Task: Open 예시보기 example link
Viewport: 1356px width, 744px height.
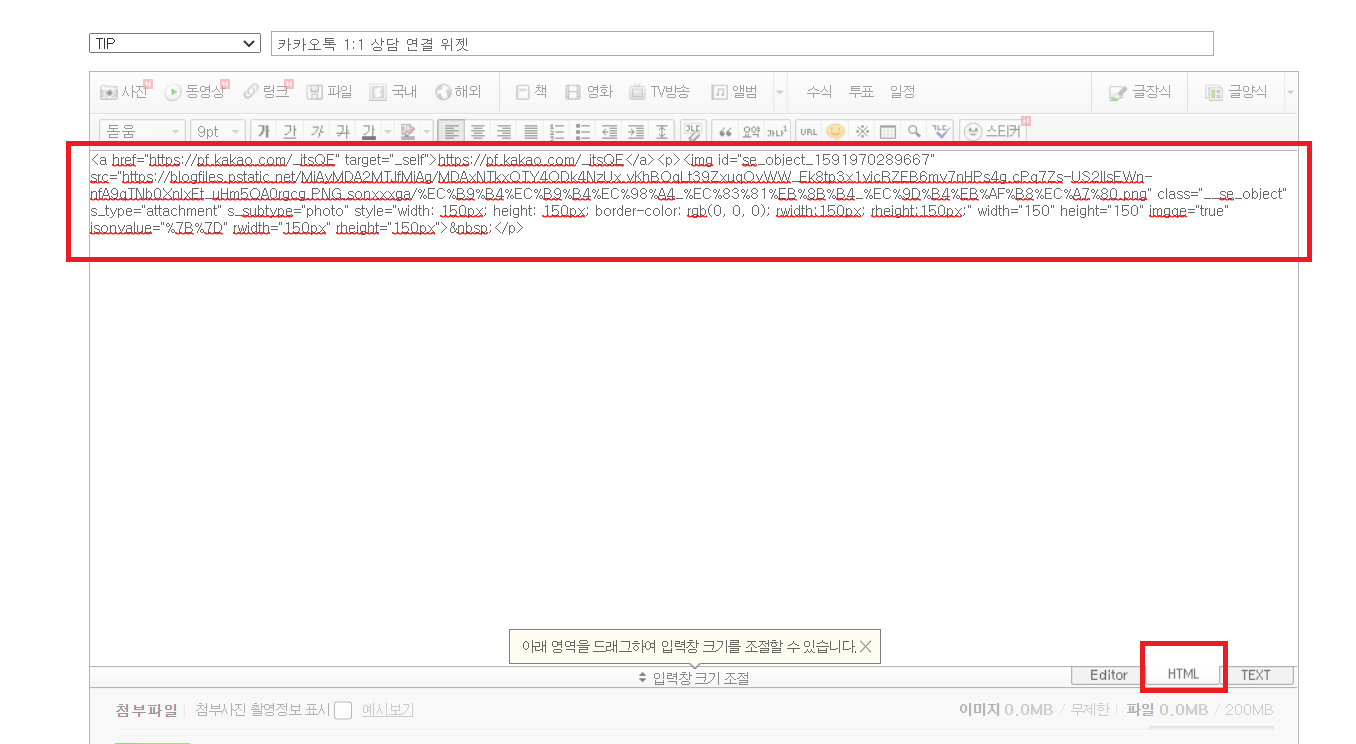Action: (387, 711)
